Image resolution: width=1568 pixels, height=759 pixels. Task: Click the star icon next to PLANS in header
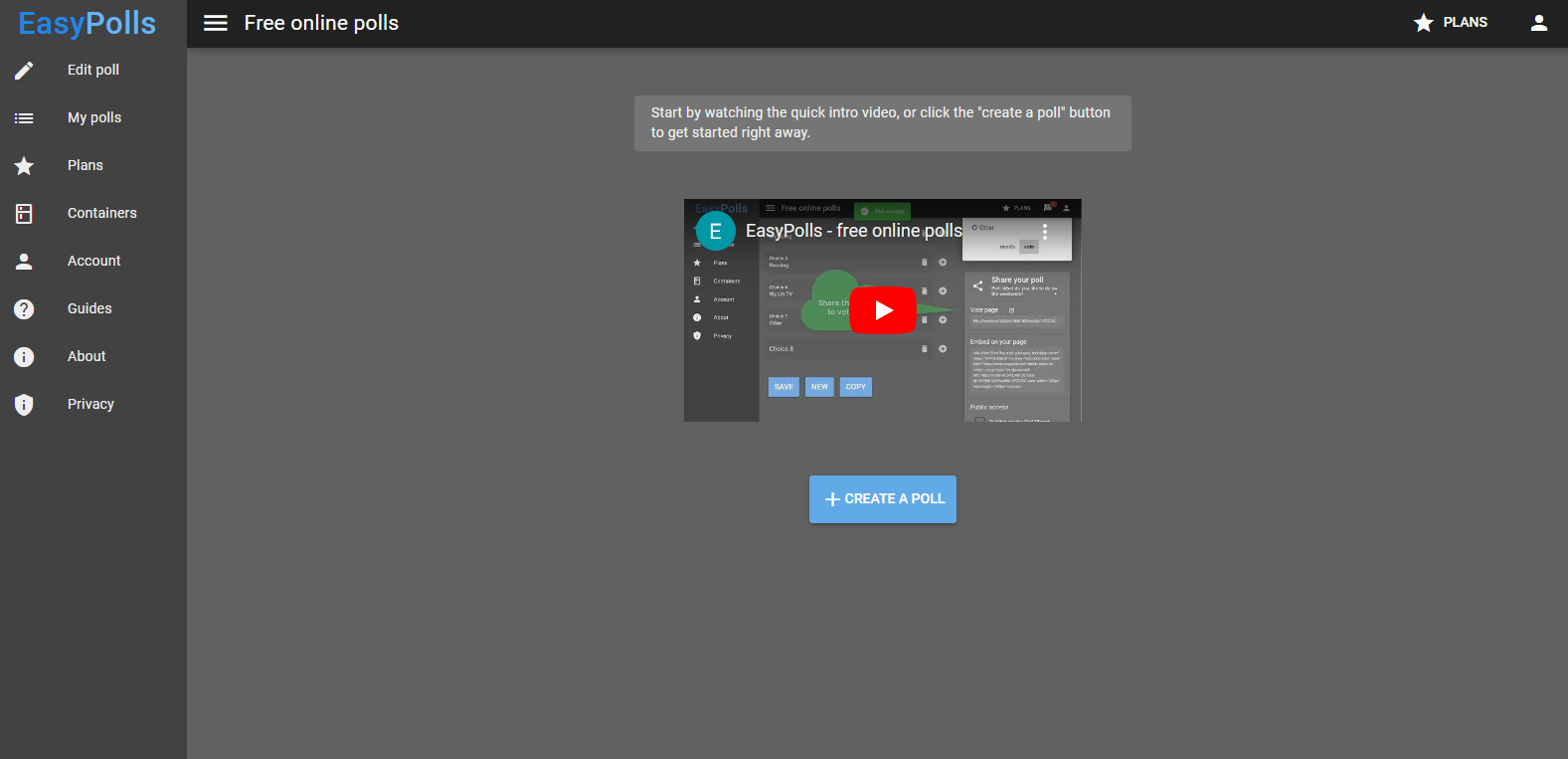point(1424,23)
